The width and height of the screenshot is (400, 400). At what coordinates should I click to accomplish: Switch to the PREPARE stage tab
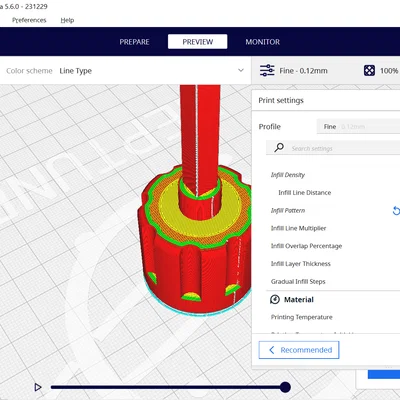click(134, 42)
